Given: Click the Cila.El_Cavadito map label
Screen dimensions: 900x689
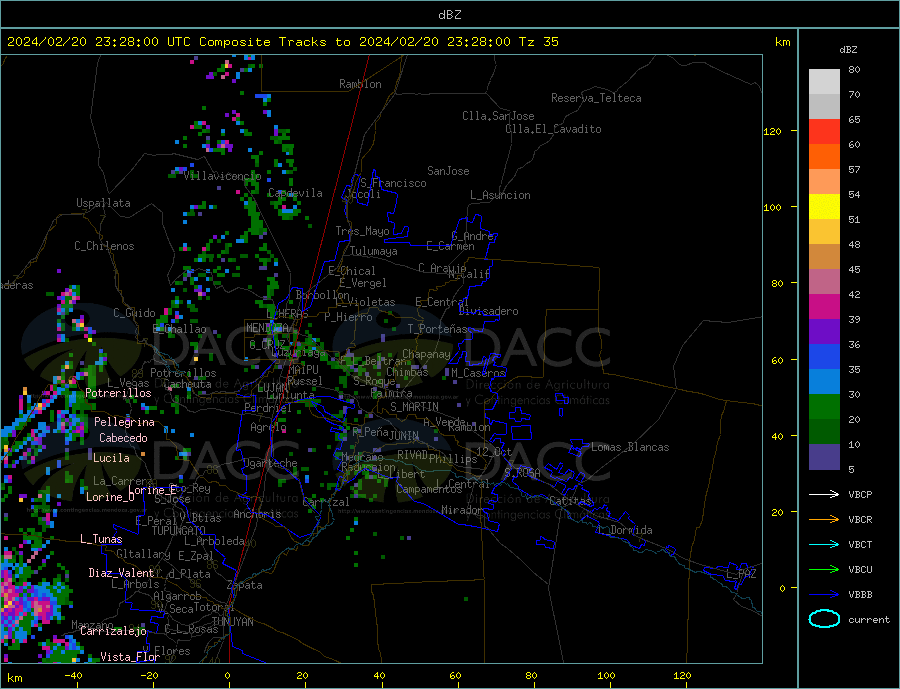Looking at the screenshot, I should tap(553, 129).
